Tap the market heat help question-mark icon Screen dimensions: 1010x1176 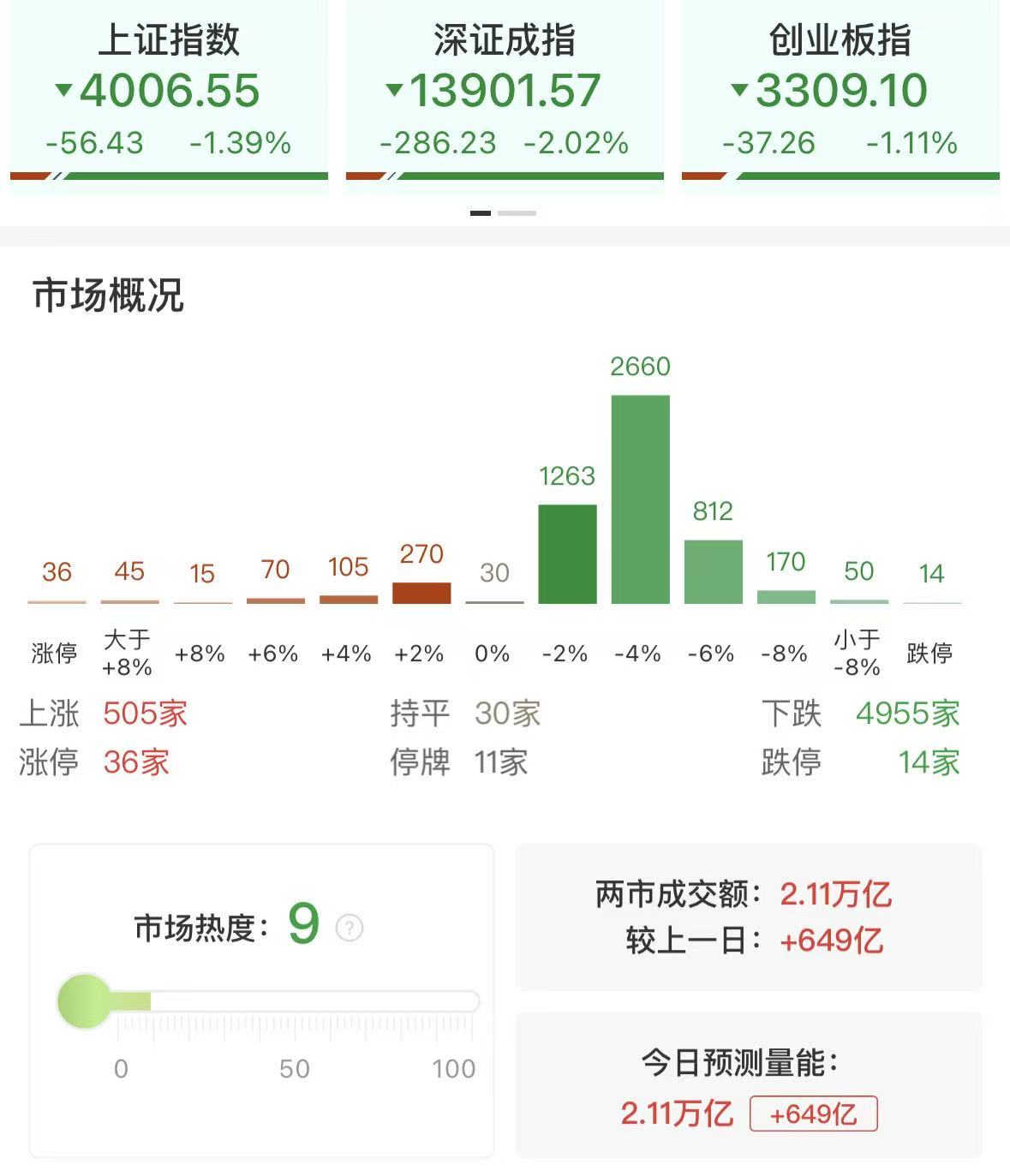pyautogui.click(x=349, y=928)
